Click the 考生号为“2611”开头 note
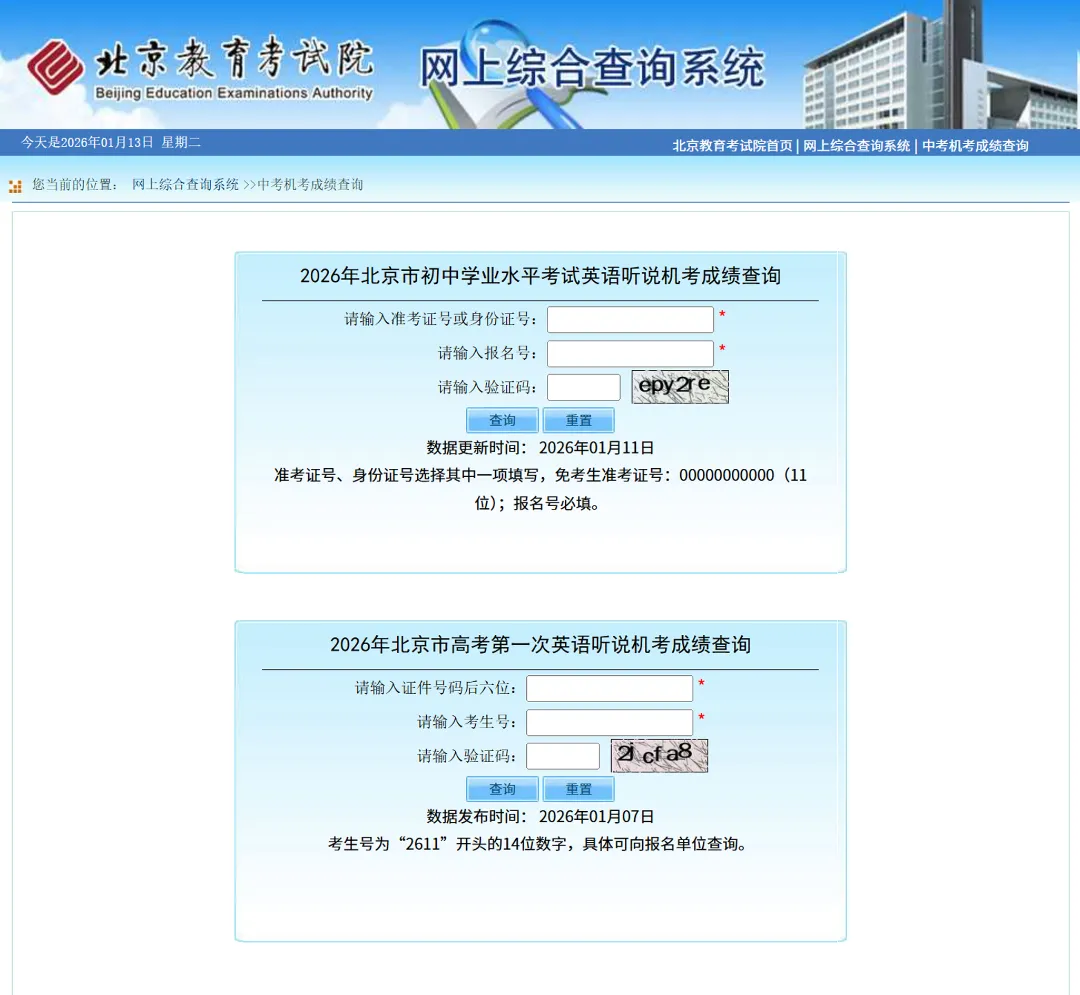This screenshot has height=995, width=1080. coord(539,844)
